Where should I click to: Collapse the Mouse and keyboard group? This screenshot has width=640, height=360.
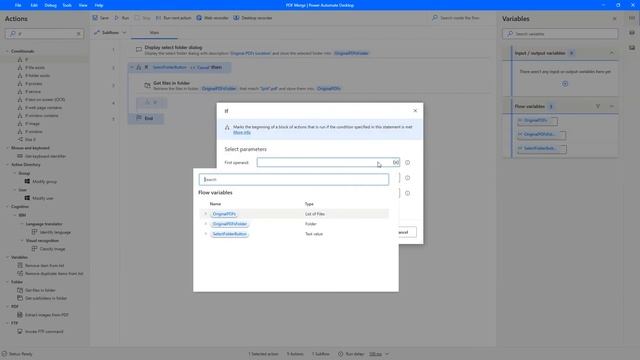coord(7,148)
